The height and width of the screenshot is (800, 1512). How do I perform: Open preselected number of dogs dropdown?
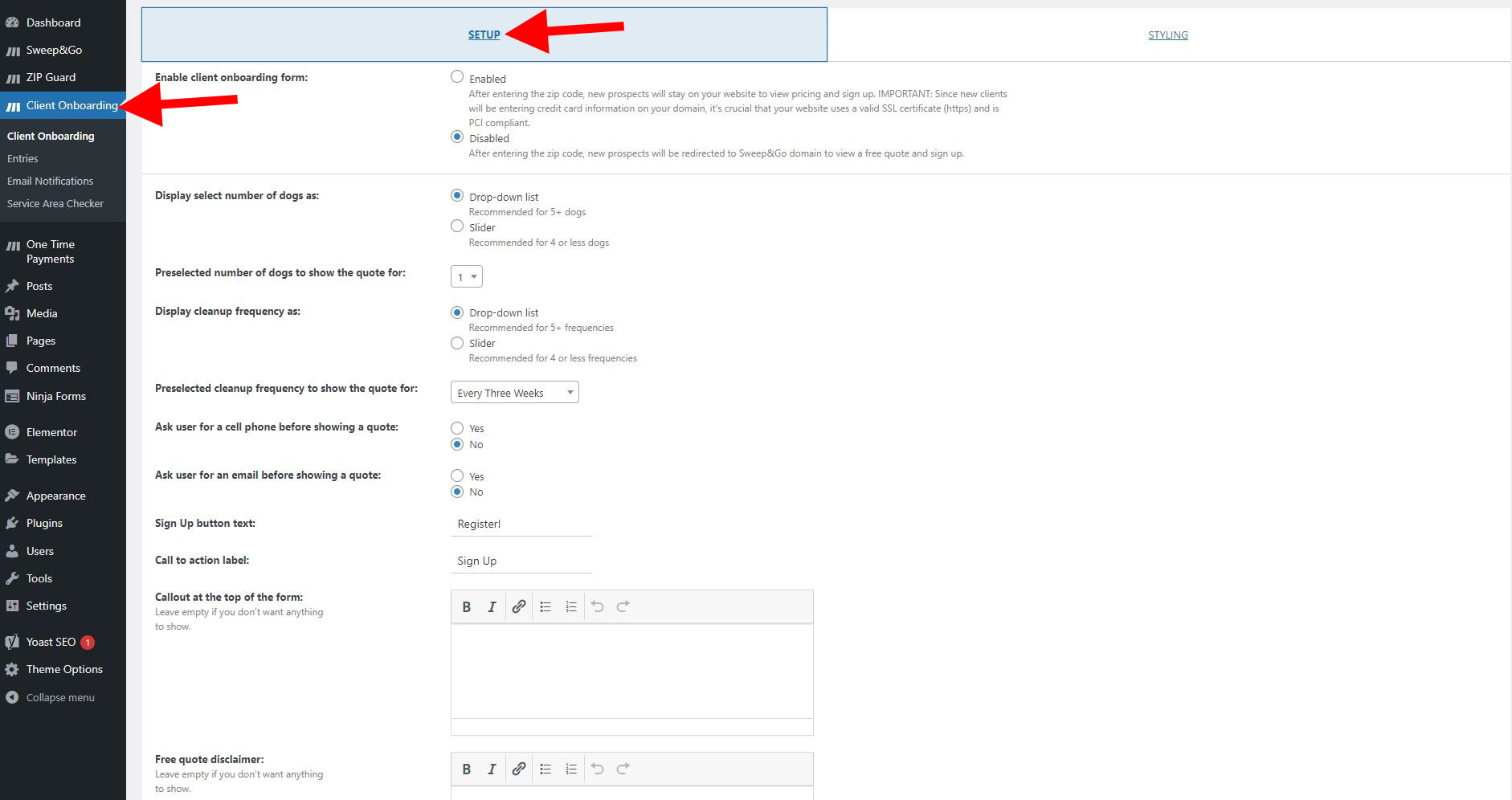click(x=466, y=277)
